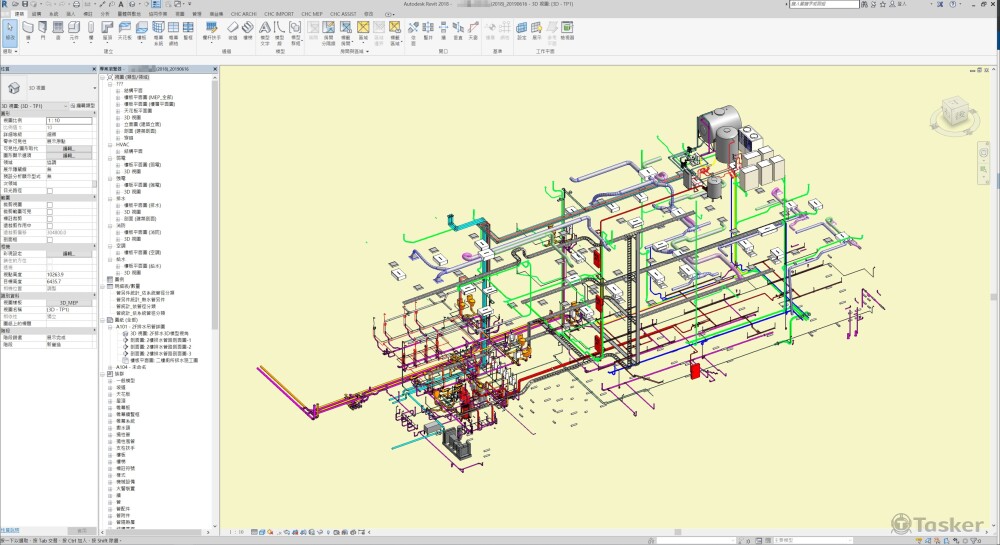Click the View Scale 1:10 field
Image resolution: width=1000 pixels, height=545 pixels.
point(70,120)
